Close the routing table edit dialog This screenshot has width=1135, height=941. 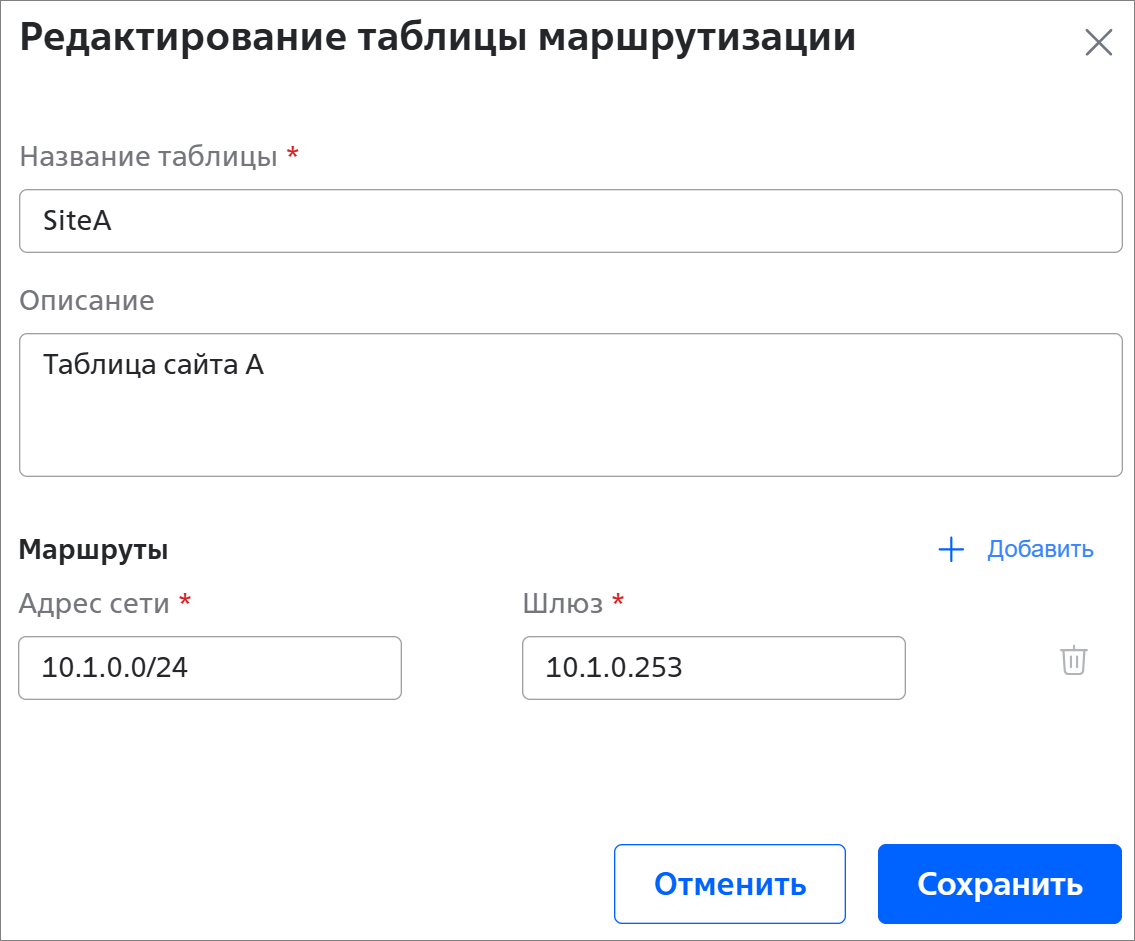[1098, 43]
